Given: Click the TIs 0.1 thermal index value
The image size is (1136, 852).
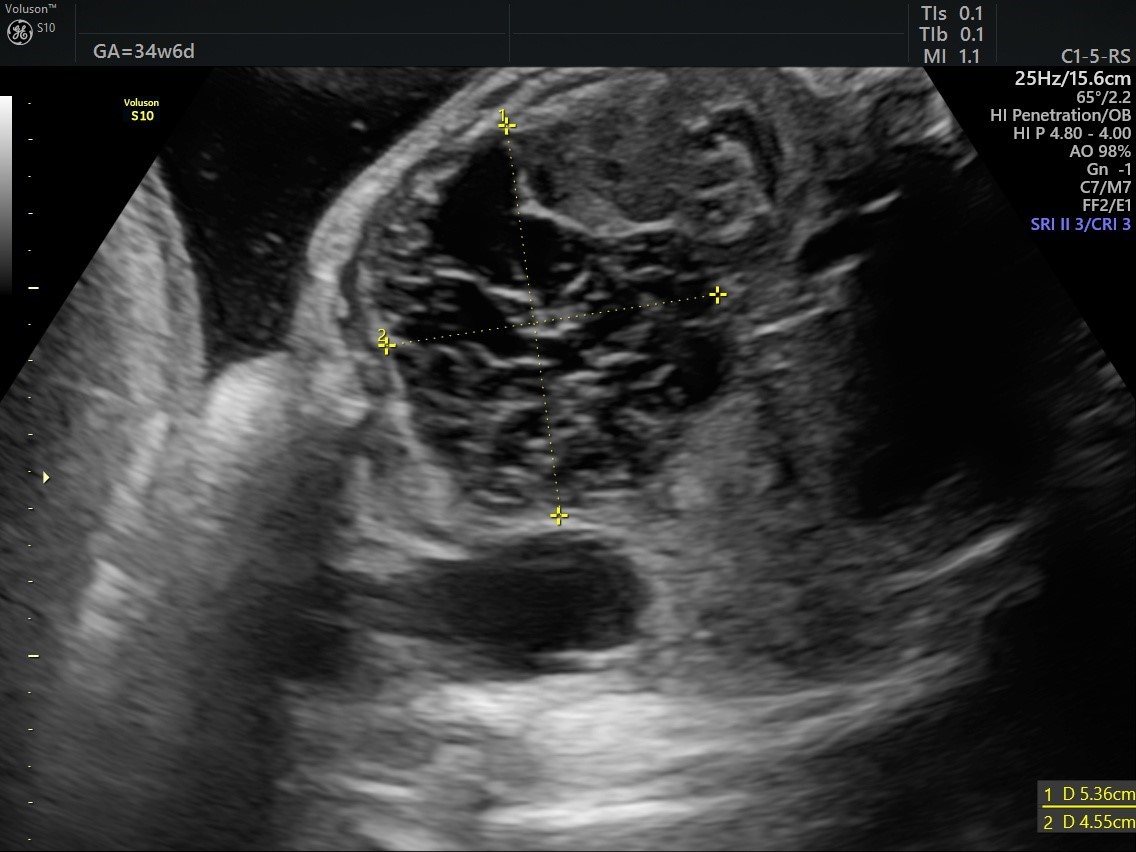Looking at the screenshot, I should (x=951, y=14).
